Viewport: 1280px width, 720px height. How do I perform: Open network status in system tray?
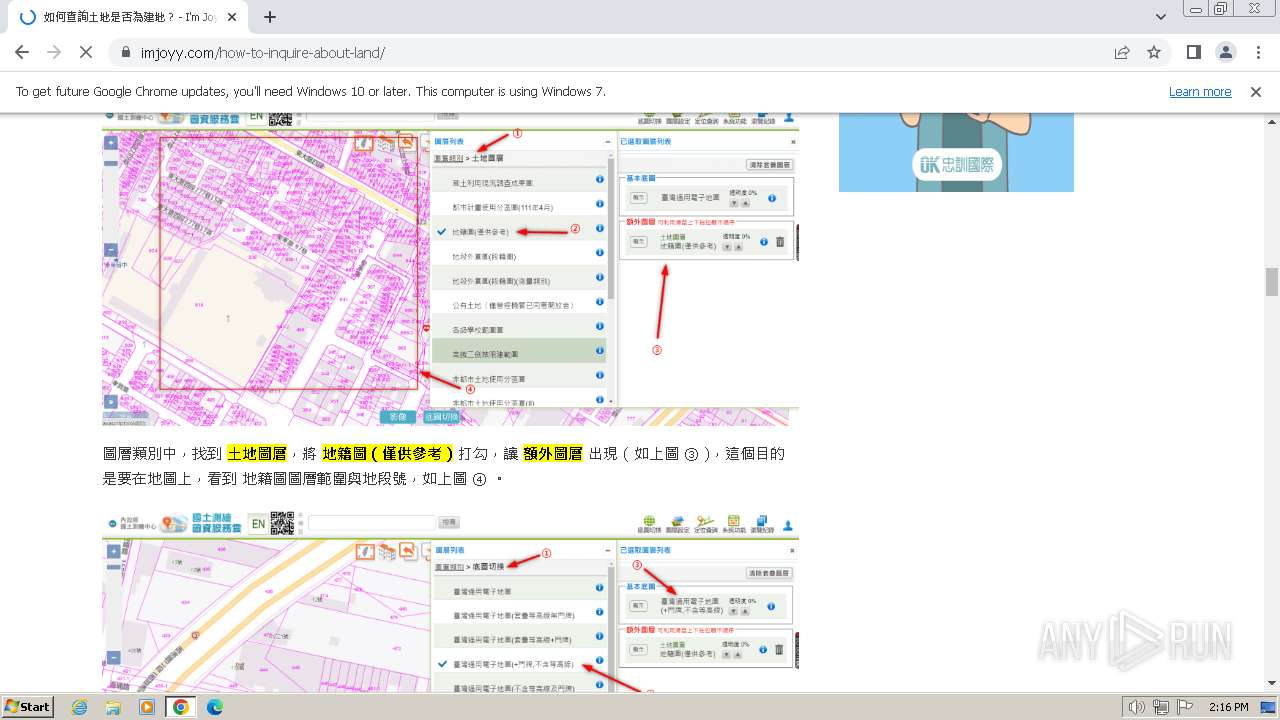pyautogui.click(x=1161, y=707)
